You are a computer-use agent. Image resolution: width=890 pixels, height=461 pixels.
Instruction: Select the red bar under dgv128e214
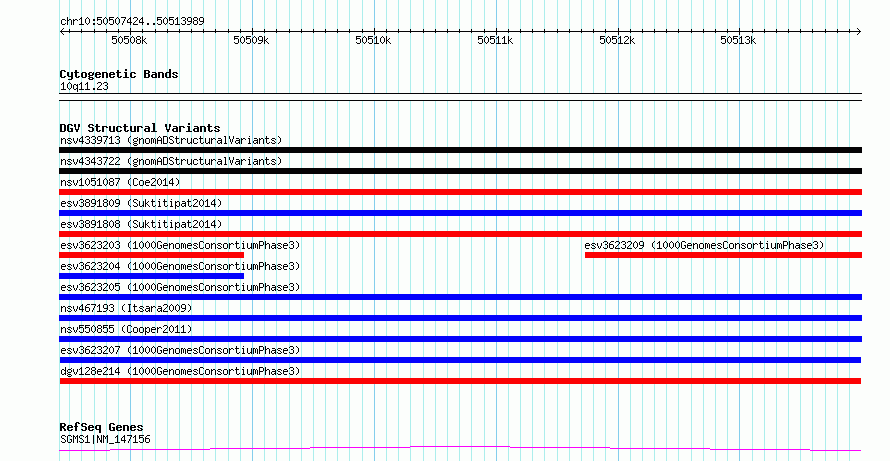[x=460, y=381]
